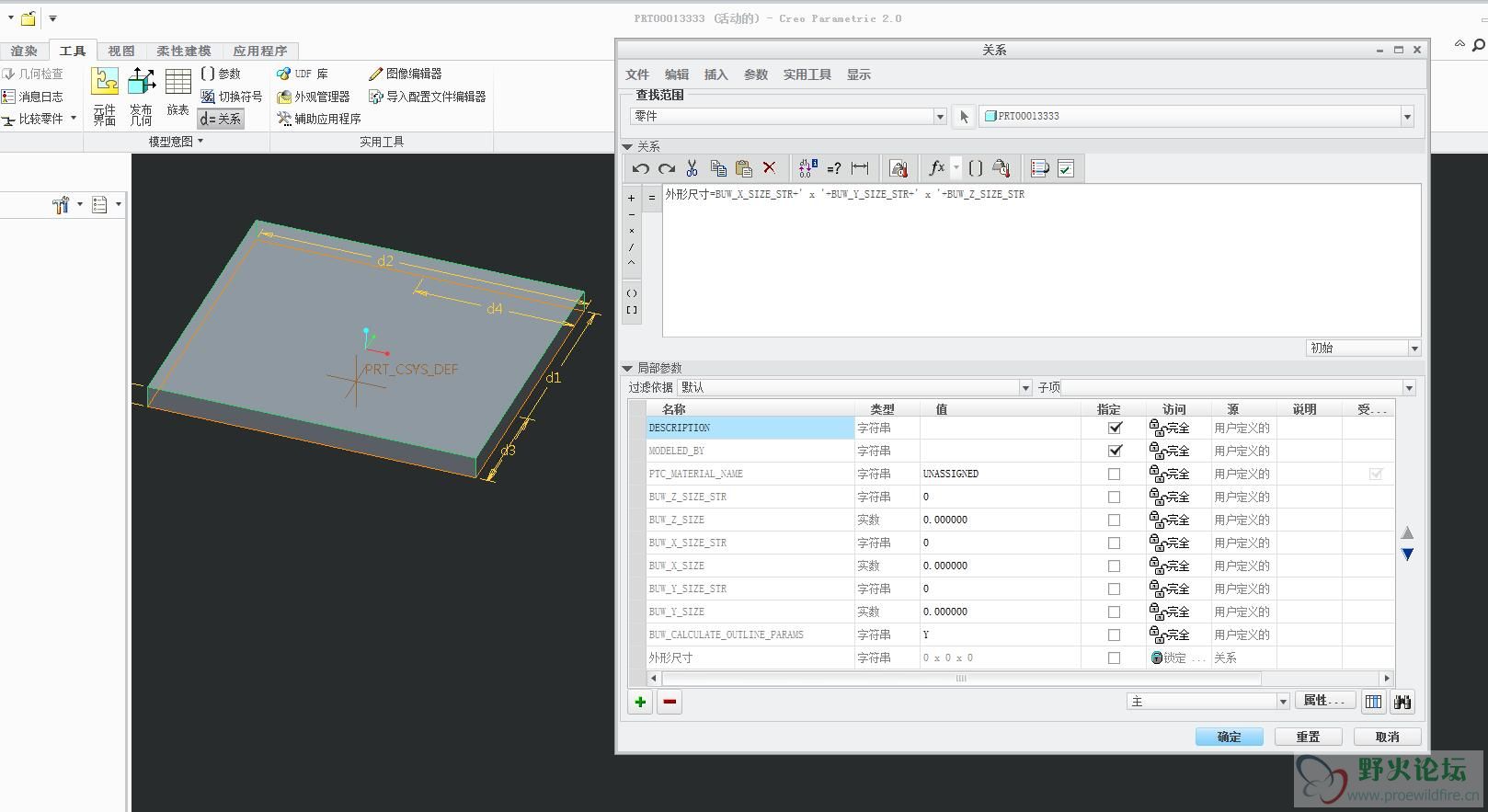Image resolution: width=1488 pixels, height=812 pixels.
Task: Toggle dimension names and values icon
Action: (807, 168)
